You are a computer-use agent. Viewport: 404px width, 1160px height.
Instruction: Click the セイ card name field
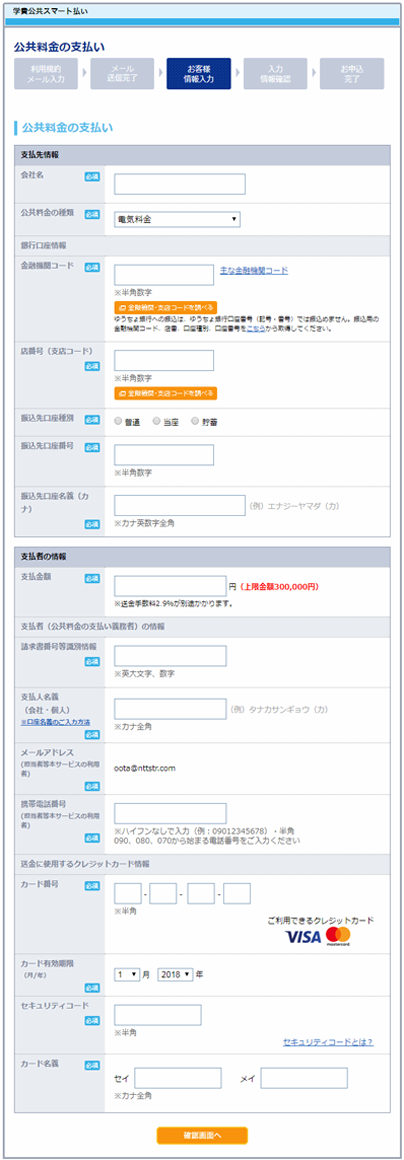(178, 1079)
